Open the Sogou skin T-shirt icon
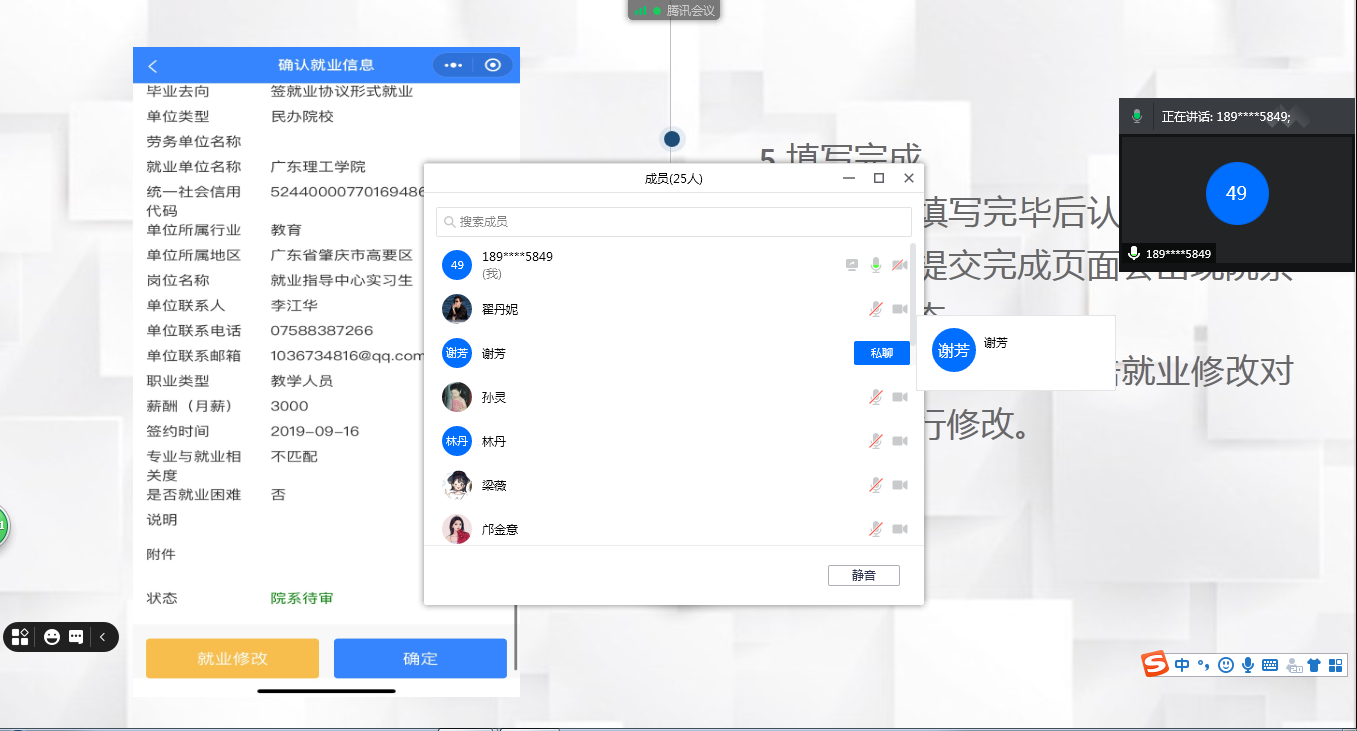1357x731 pixels. pyautogui.click(x=1314, y=664)
